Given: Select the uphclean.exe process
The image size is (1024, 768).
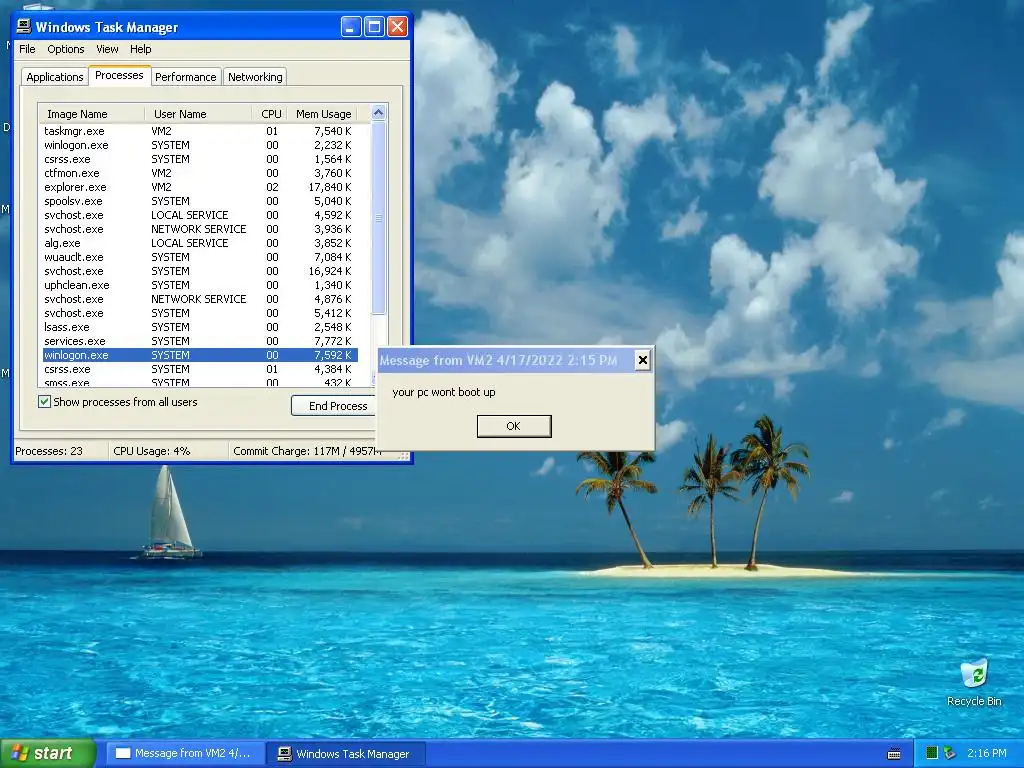Looking at the screenshot, I should (200, 285).
